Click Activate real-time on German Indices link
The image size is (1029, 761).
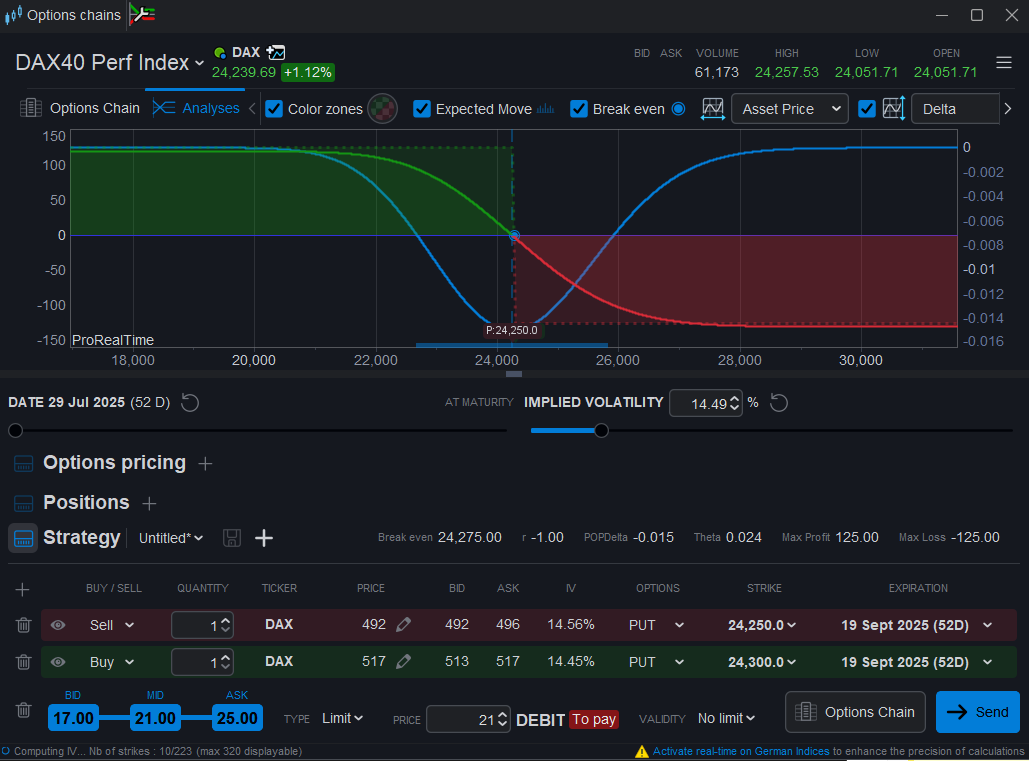coord(741,752)
